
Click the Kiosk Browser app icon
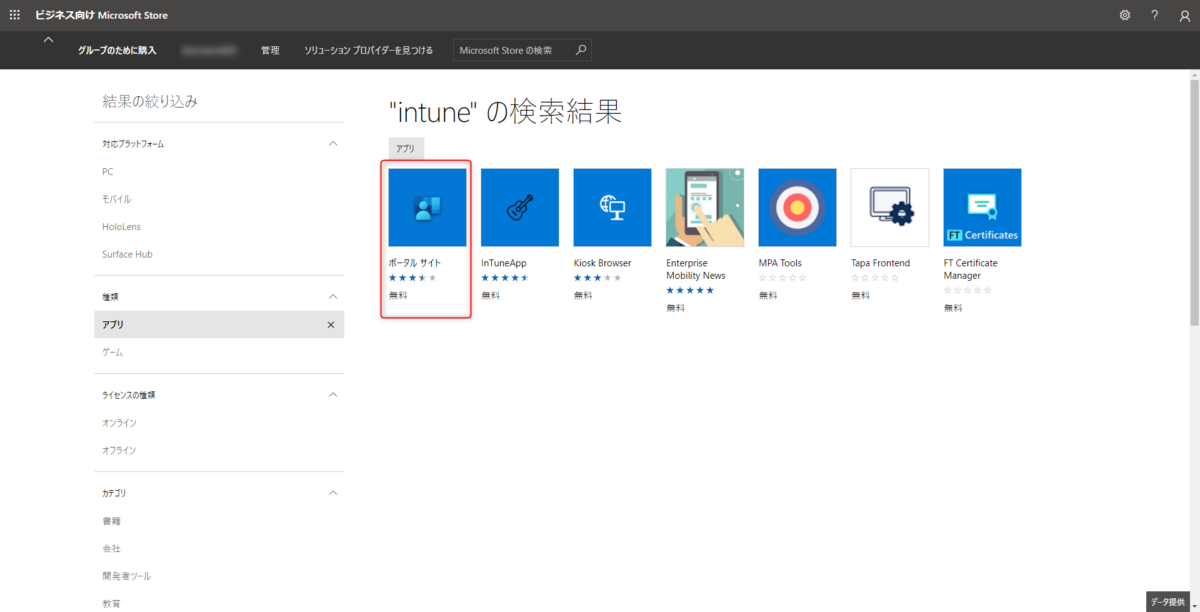[612, 207]
